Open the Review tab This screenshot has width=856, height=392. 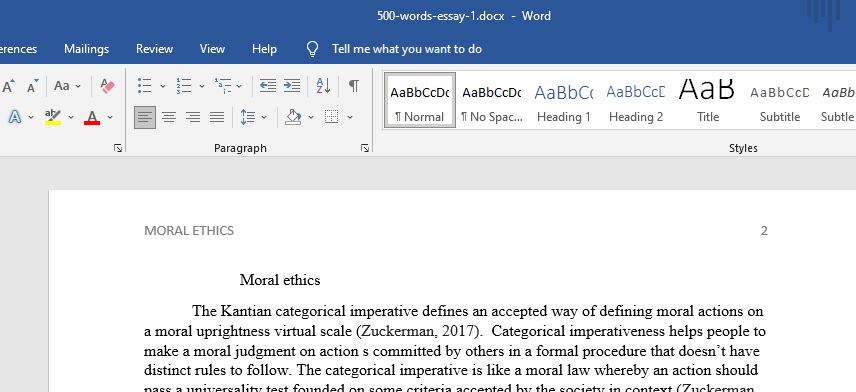[154, 49]
